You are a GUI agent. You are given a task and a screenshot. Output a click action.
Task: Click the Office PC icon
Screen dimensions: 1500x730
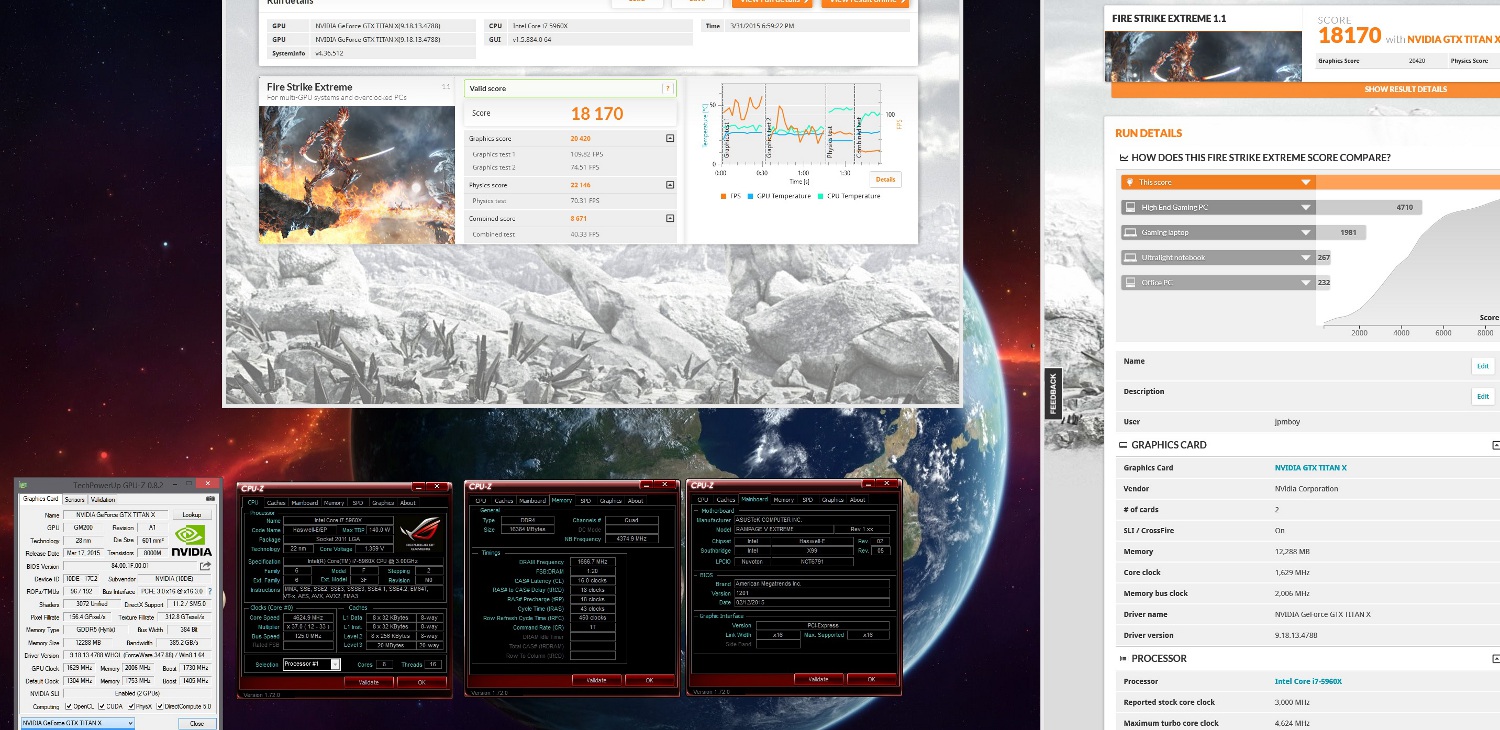1130,282
